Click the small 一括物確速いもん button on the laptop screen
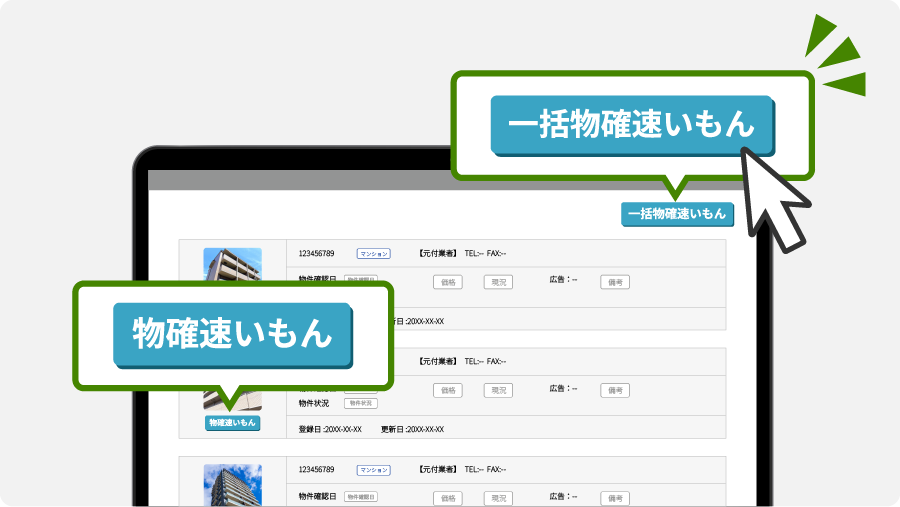 click(x=677, y=214)
